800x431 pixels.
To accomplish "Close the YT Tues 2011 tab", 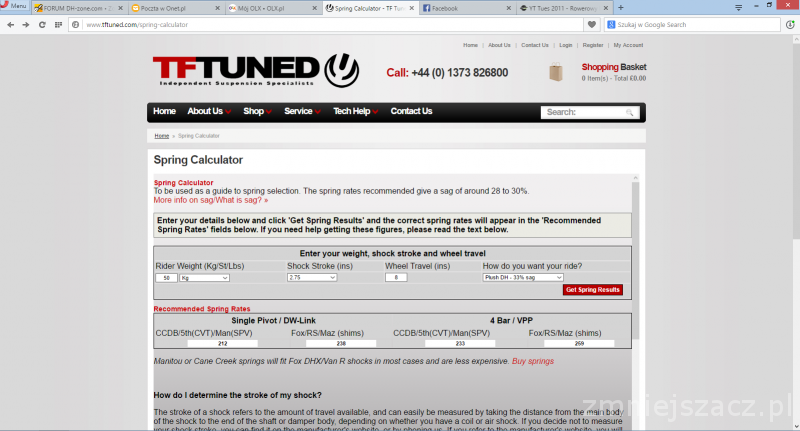I will pos(606,8).
